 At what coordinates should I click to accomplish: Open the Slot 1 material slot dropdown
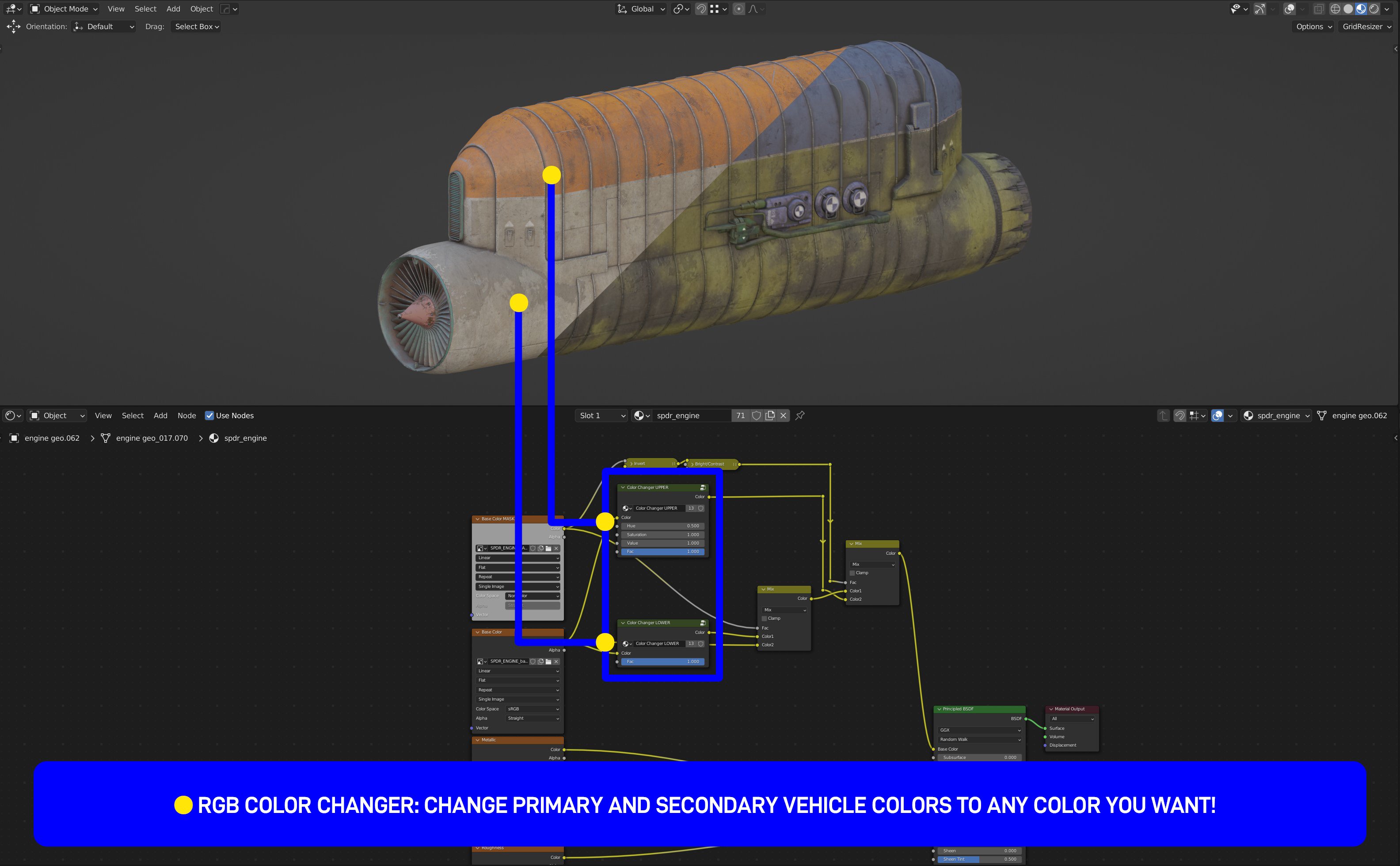coord(602,415)
